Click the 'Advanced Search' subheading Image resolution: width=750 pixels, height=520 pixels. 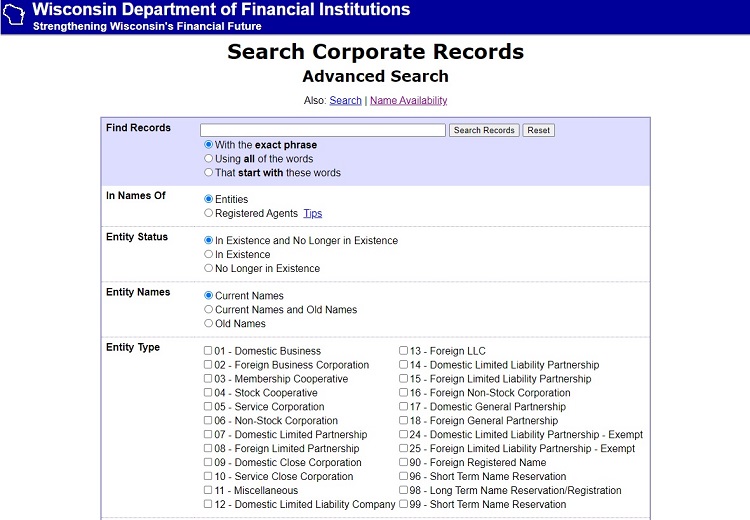[x=375, y=76]
